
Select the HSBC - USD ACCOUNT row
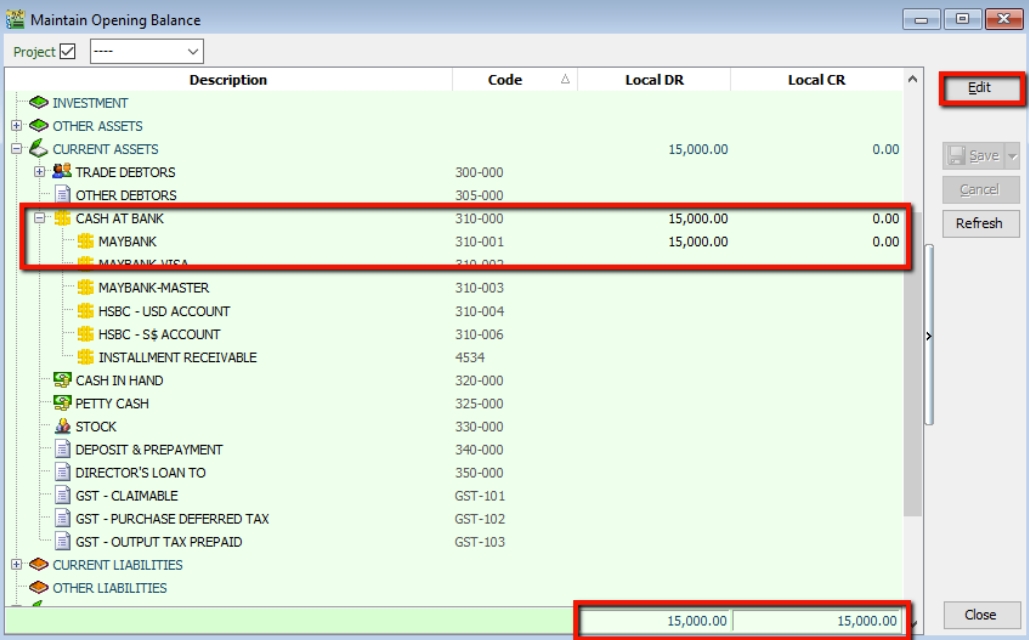pyautogui.click(x=164, y=311)
